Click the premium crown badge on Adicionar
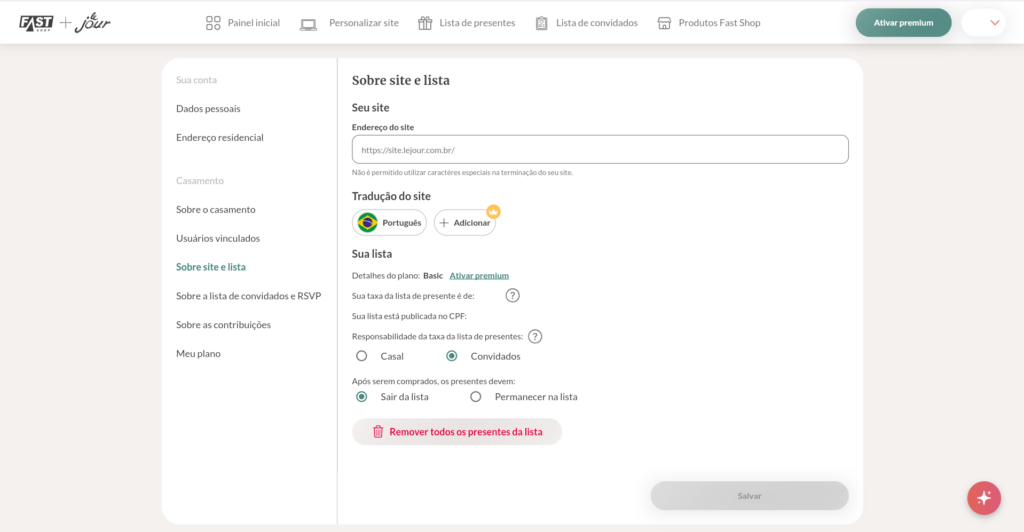 click(493, 211)
